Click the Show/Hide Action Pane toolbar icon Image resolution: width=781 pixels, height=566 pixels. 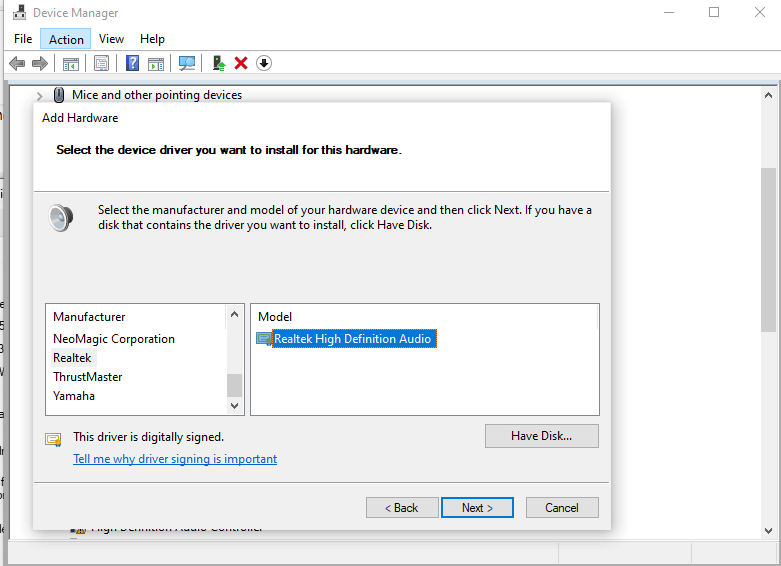156,64
